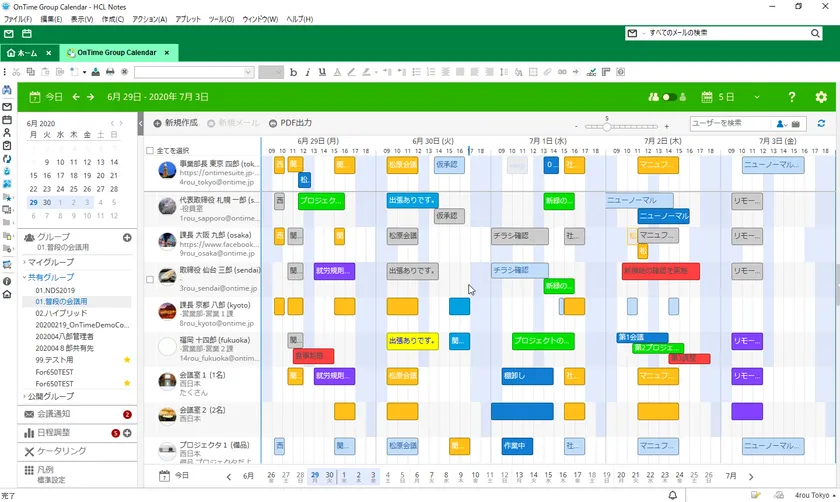The width and height of the screenshot is (840, 502).
Task: Adjust the zoom slider handle
Action: (x=606, y=127)
